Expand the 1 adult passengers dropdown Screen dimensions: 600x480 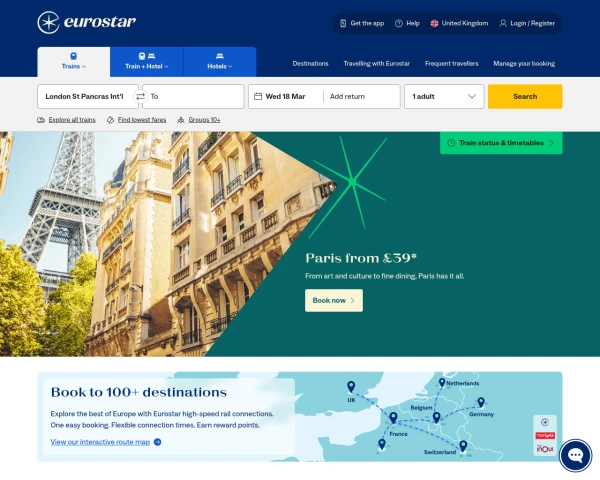444,96
